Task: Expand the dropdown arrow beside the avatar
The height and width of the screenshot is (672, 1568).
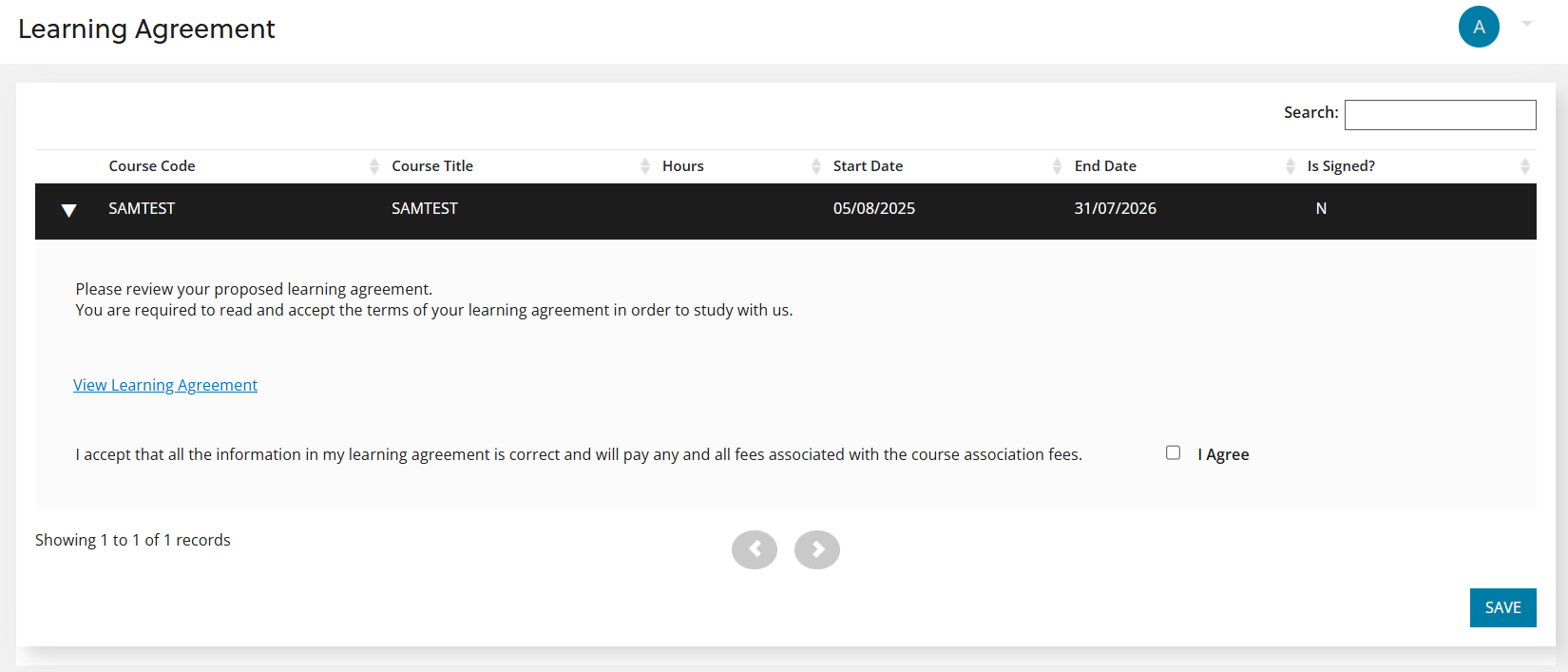Action: pos(1527,24)
